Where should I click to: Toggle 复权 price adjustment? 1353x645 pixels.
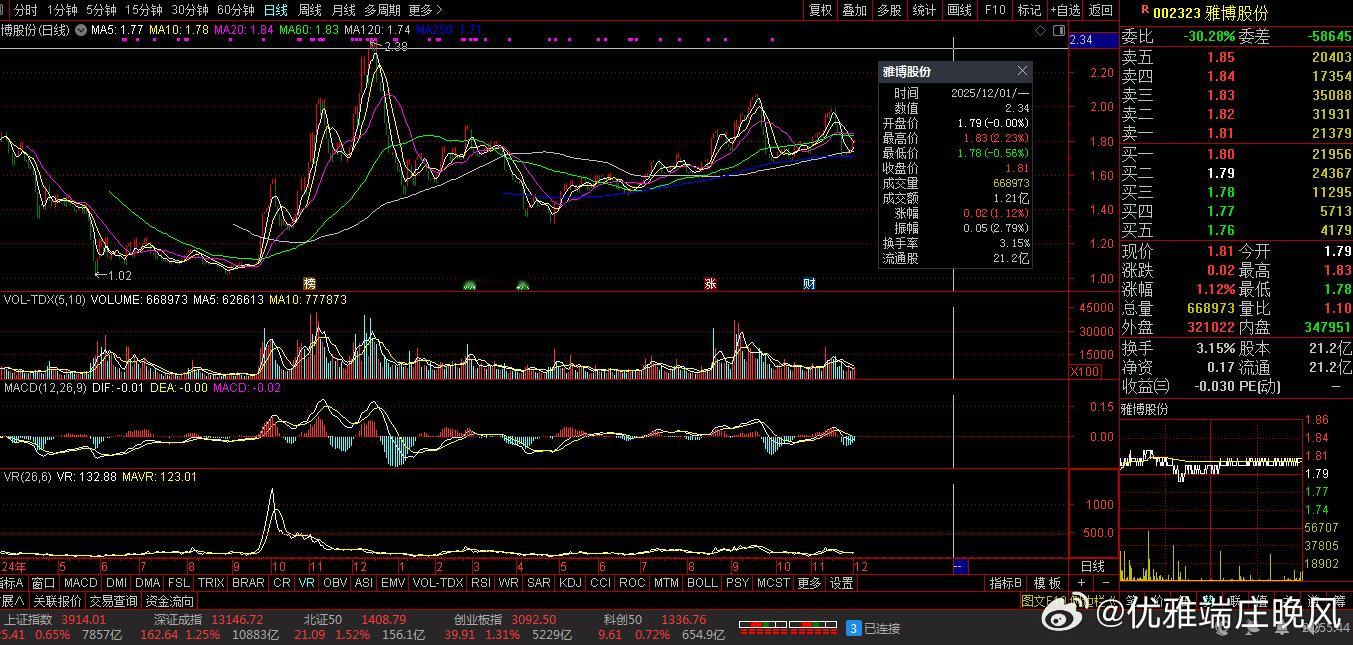pyautogui.click(x=820, y=10)
